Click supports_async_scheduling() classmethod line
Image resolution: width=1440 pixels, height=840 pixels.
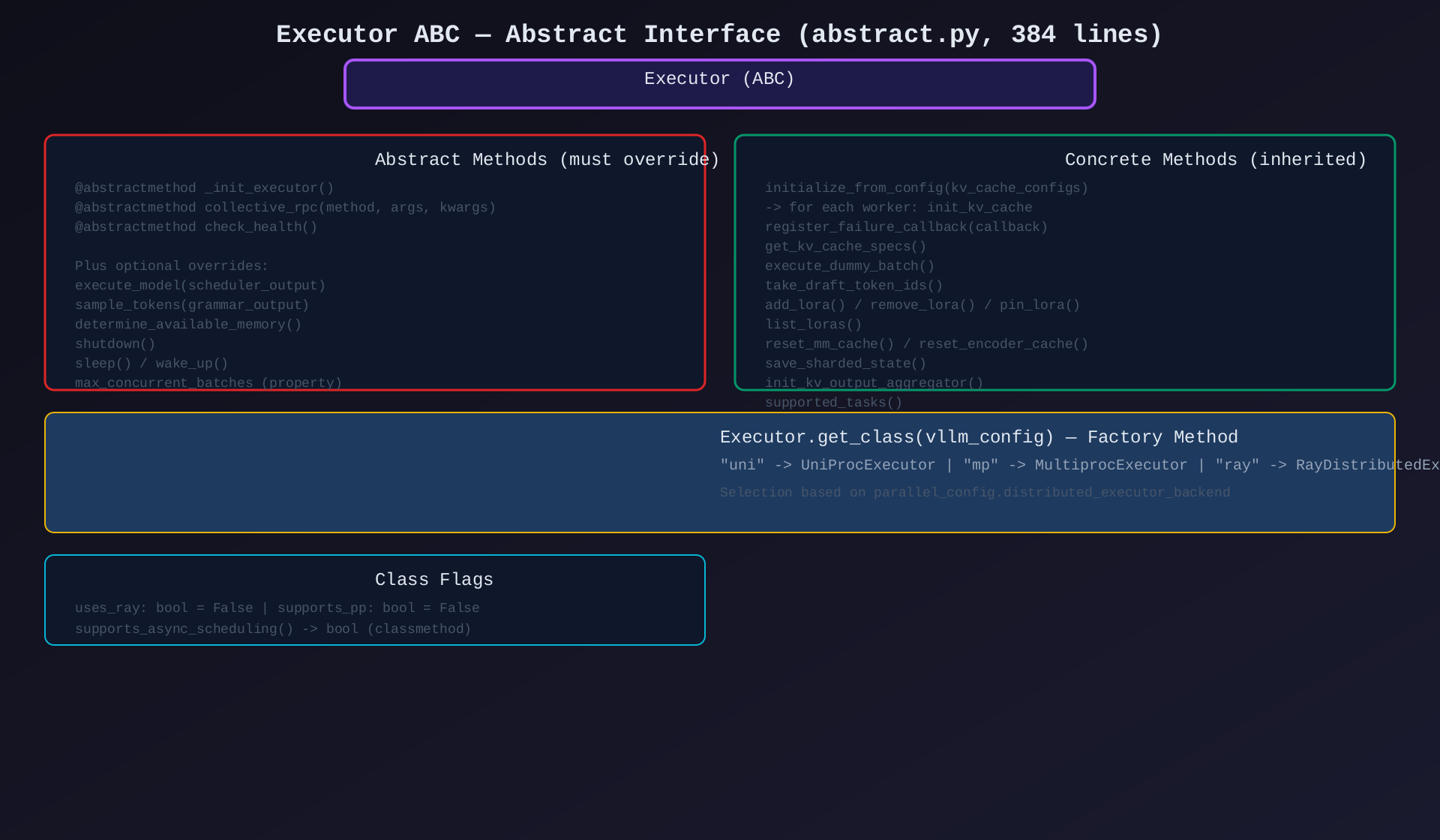(273, 629)
